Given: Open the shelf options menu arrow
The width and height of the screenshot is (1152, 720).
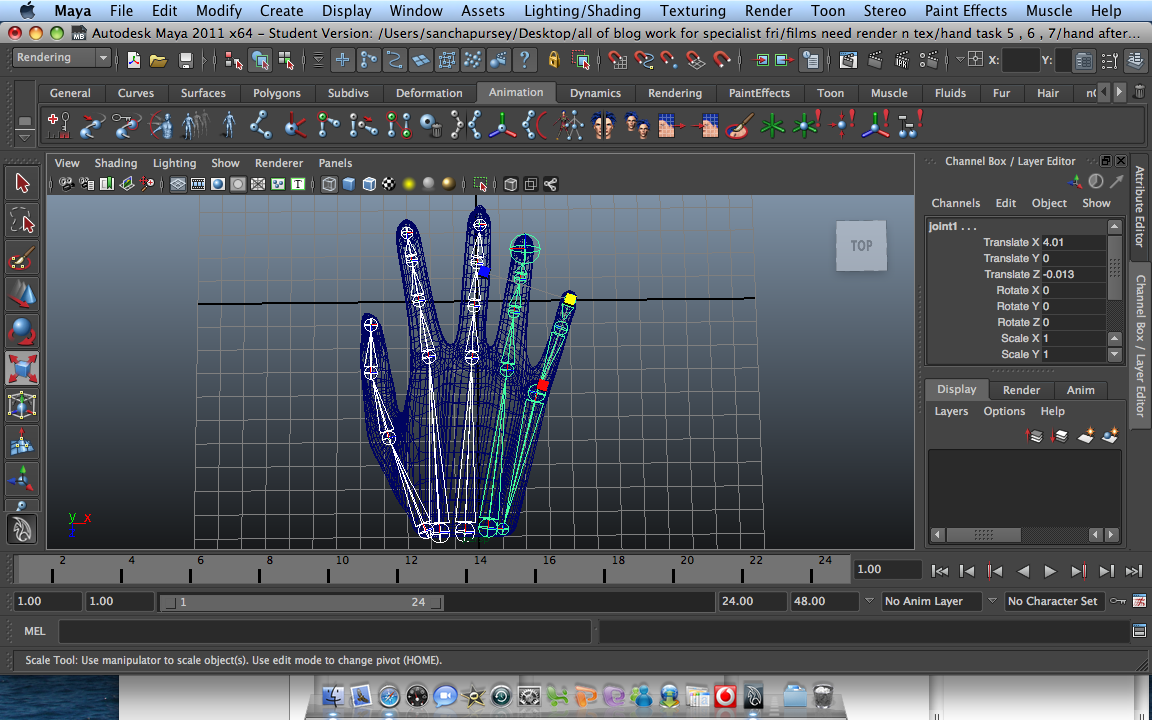Looking at the screenshot, I should point(24,137).
